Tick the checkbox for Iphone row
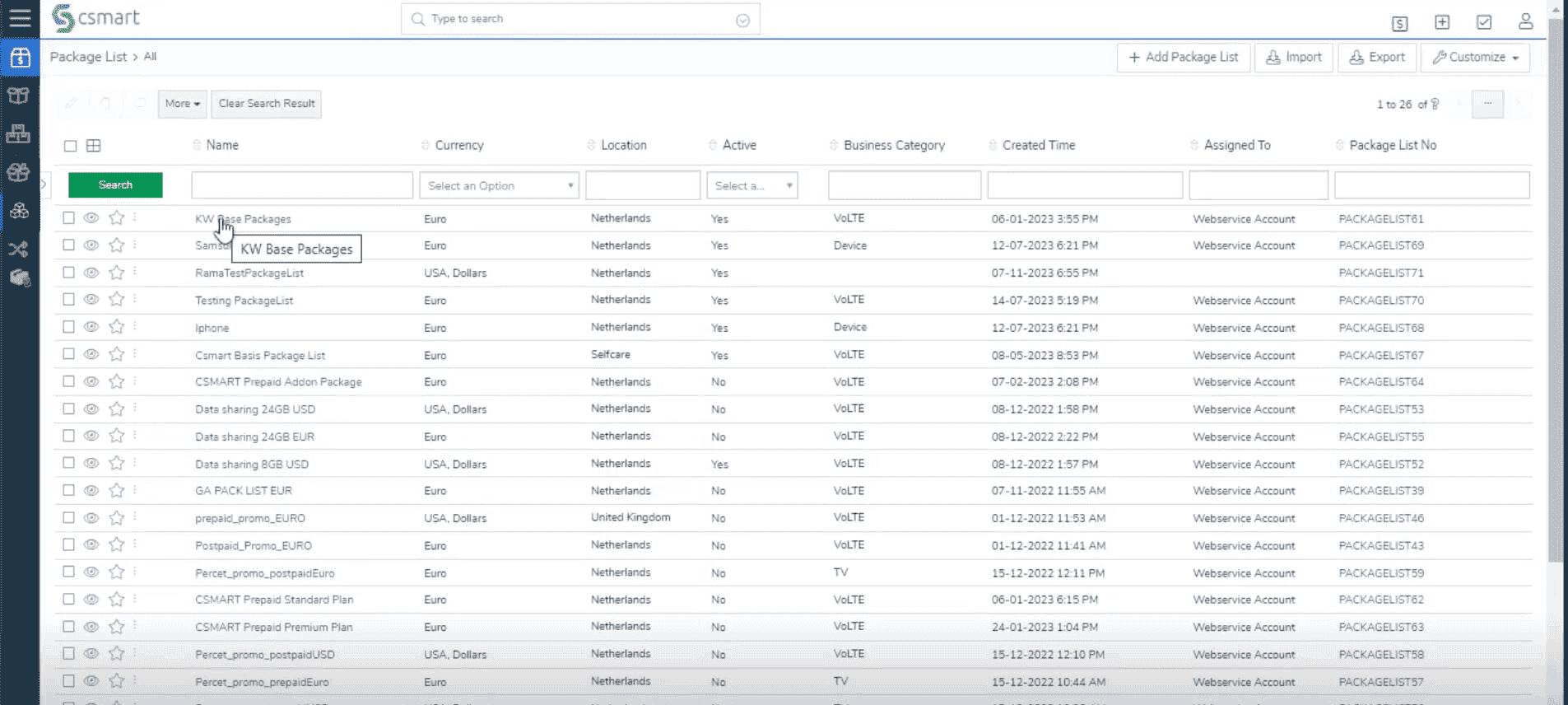The image size is (1568, 705). 68,327
